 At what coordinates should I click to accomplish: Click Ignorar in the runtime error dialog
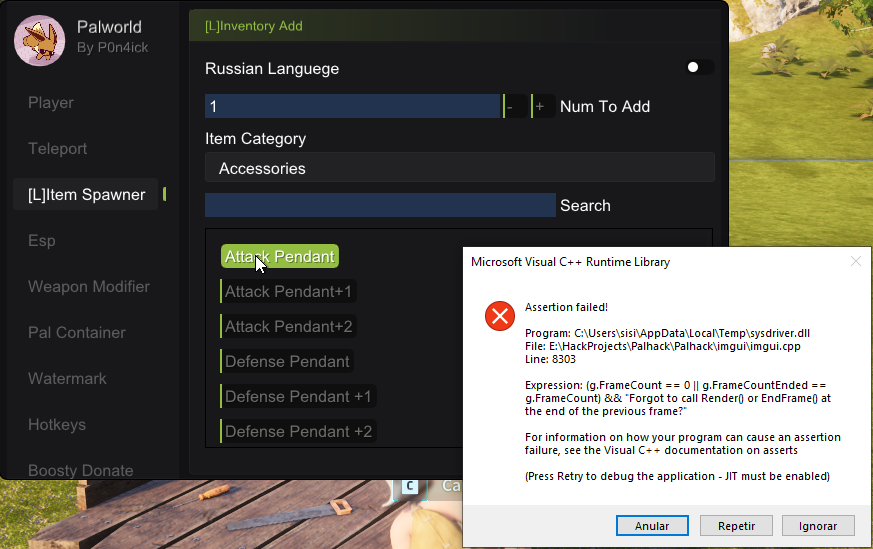pos(818,526)
